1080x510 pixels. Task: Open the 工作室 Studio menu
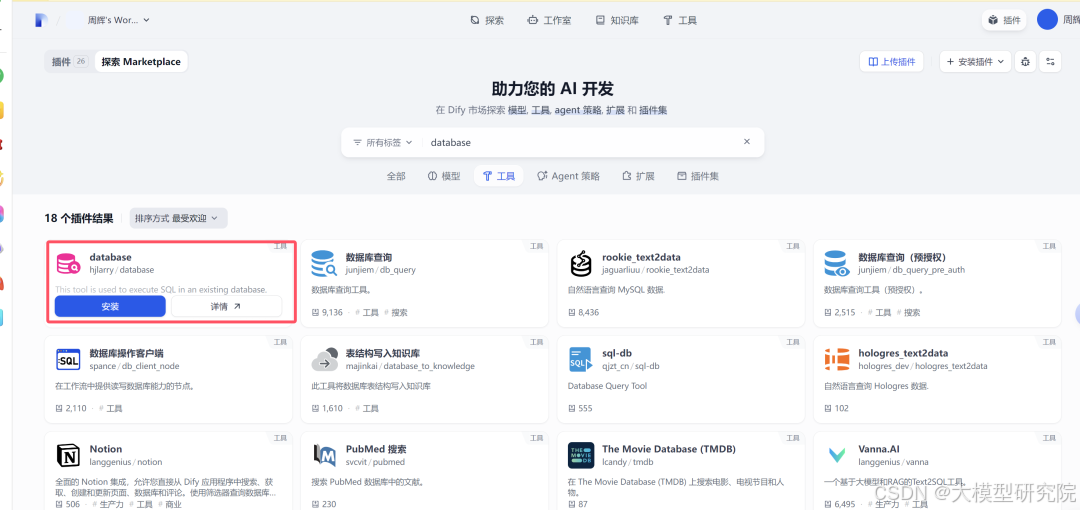[x=549, y=21]
